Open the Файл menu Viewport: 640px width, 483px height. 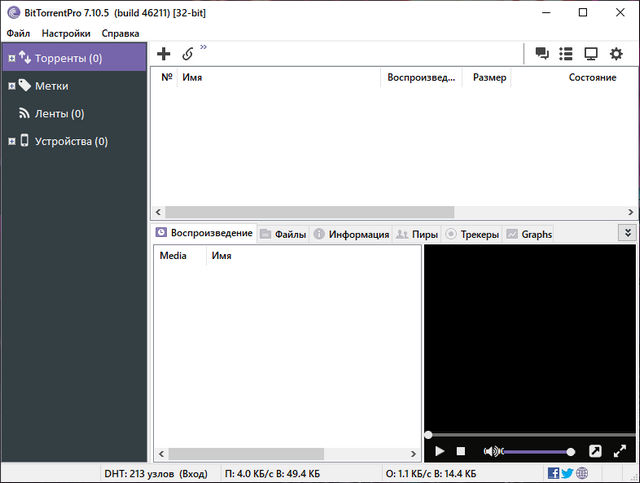coord(18,33)
